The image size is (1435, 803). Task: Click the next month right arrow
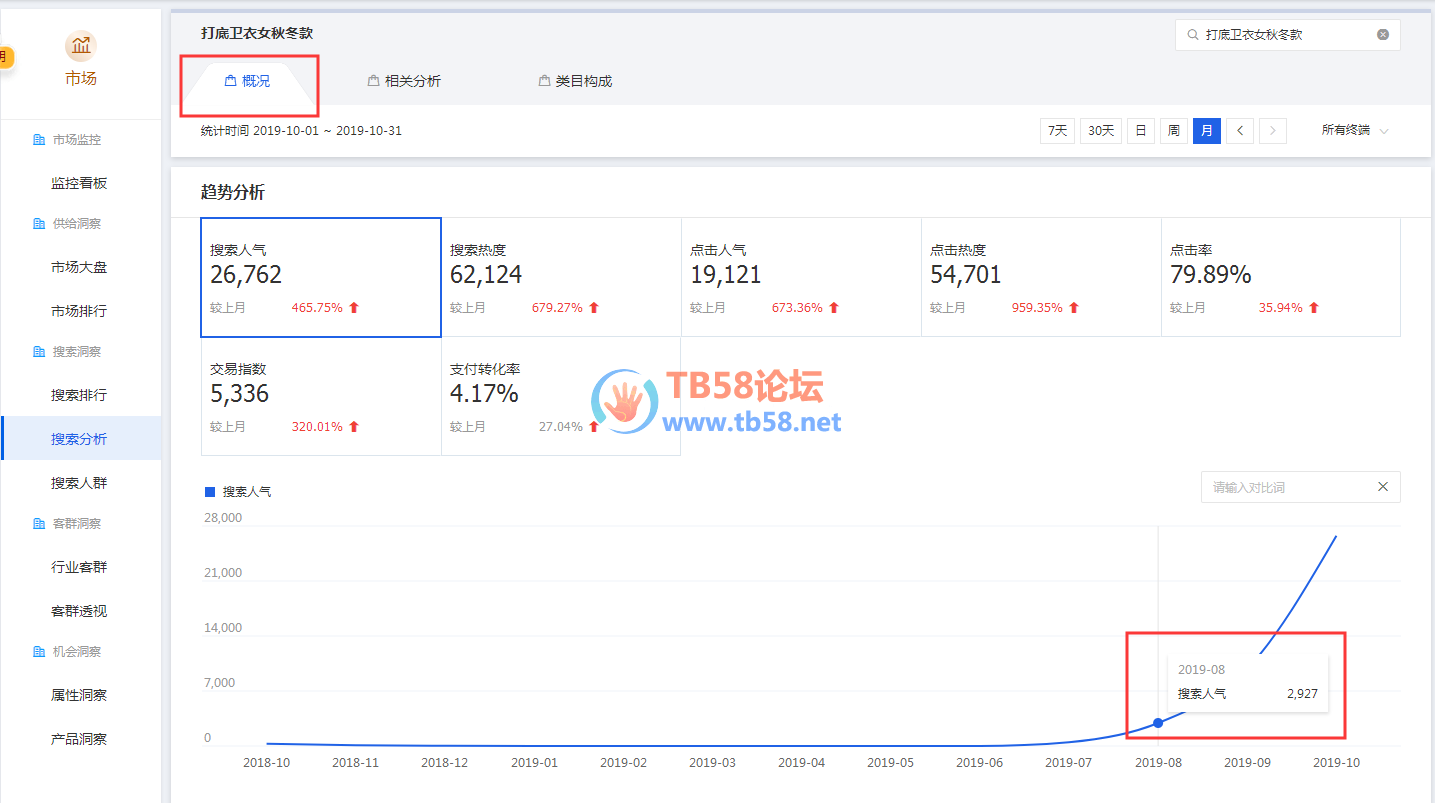pyautogui.click(x=1273, y=131)
